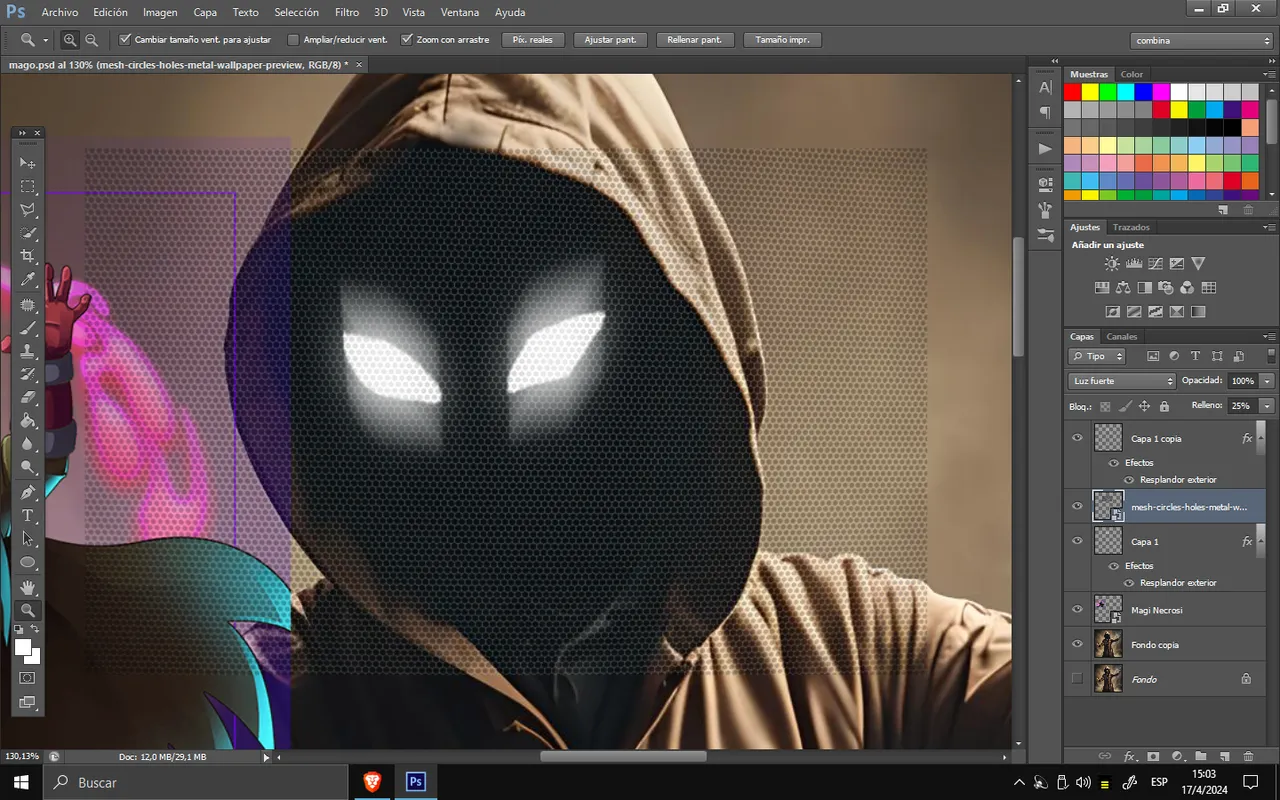This screenshot has height=800, width=1280.
Task: Click the 'Rellenar pant.' button
Action: (x=695, y=40)
